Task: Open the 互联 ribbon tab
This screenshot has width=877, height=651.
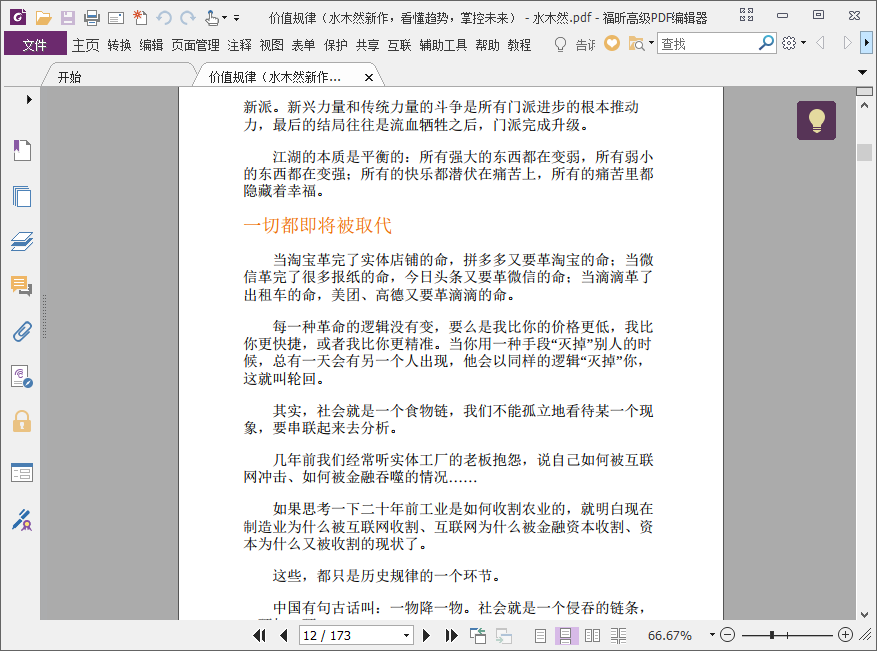Action: [399, 45]
